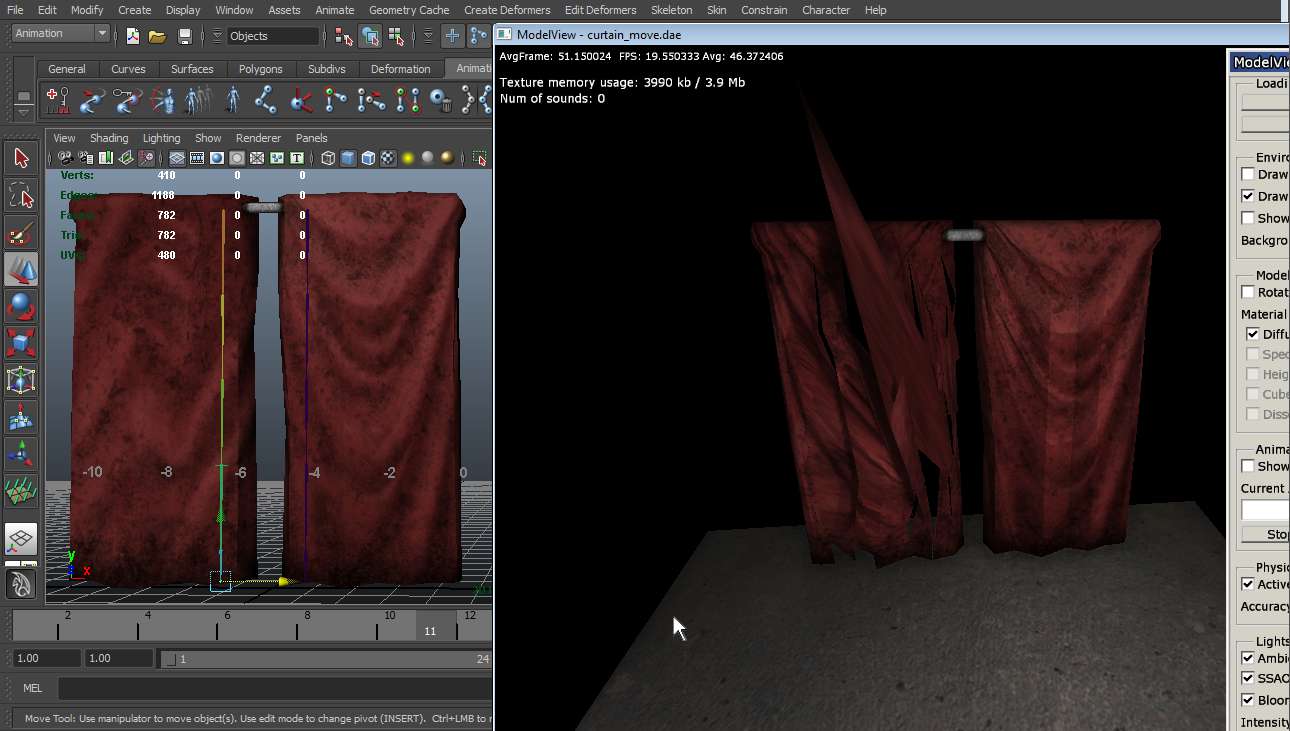Pick the Scale tool
The height and width of the screenshot is (731, 1290).
[21, 343]
